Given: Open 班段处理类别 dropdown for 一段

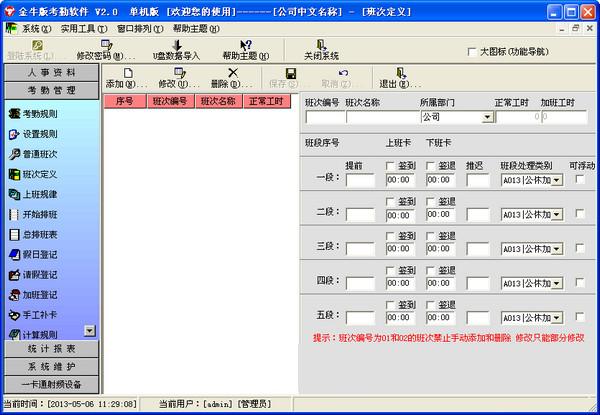Looking at the screenshot, I should pyautogui.click(x=557, y=180).
